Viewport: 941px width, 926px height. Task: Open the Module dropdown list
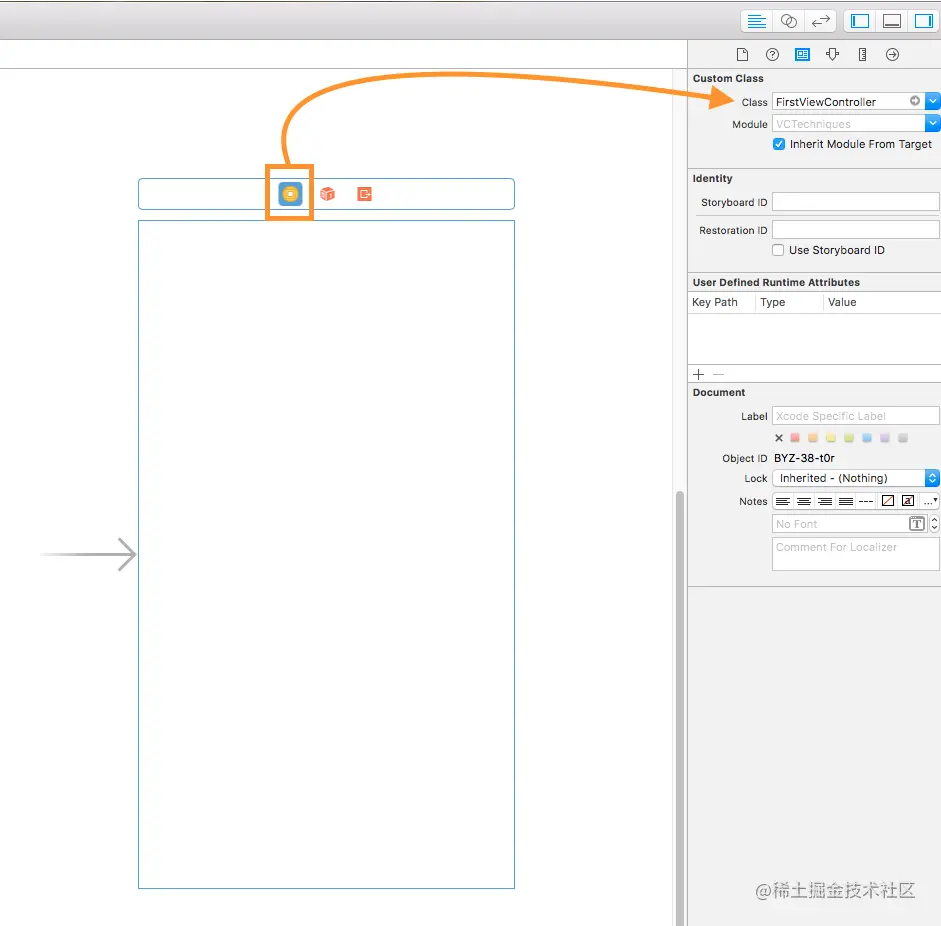coord(933,124)
